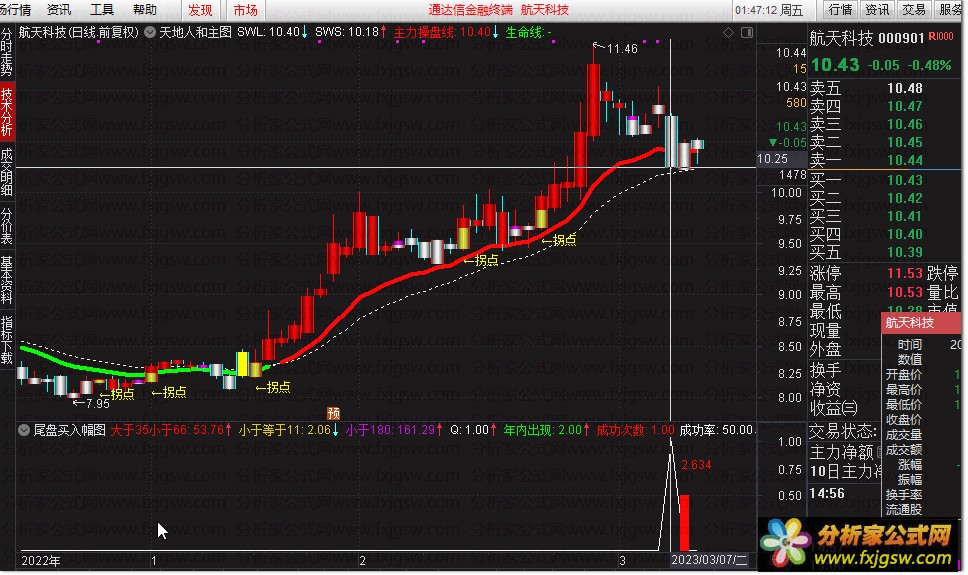
Task: Click the 涨停 price 11.53
Action: (x=904, y=273)
